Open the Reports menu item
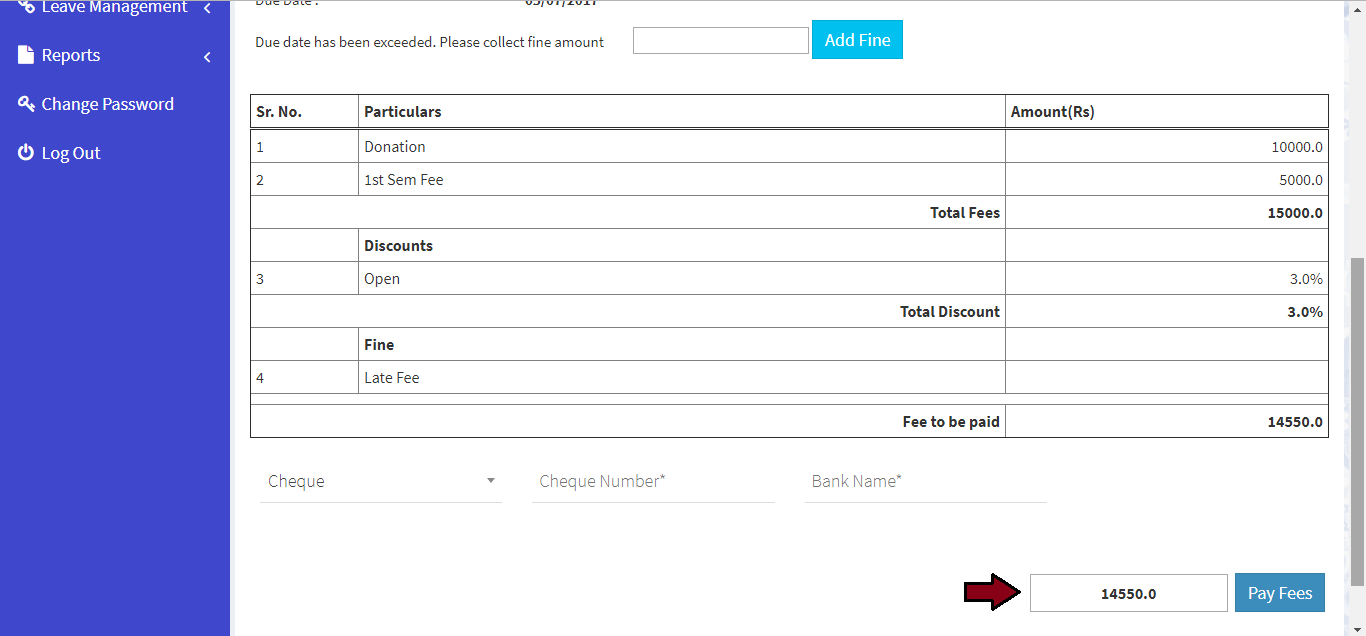 71,55
